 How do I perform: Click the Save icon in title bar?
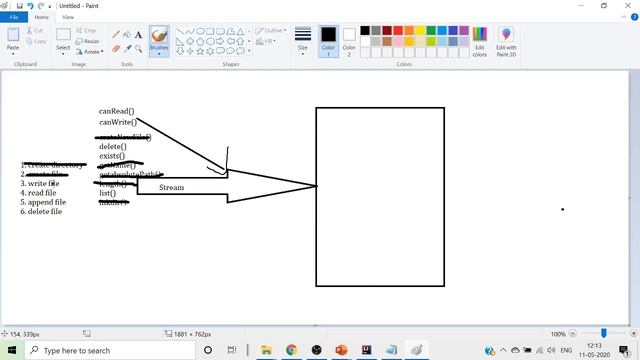pyautogui.click(x=20, y=6)
